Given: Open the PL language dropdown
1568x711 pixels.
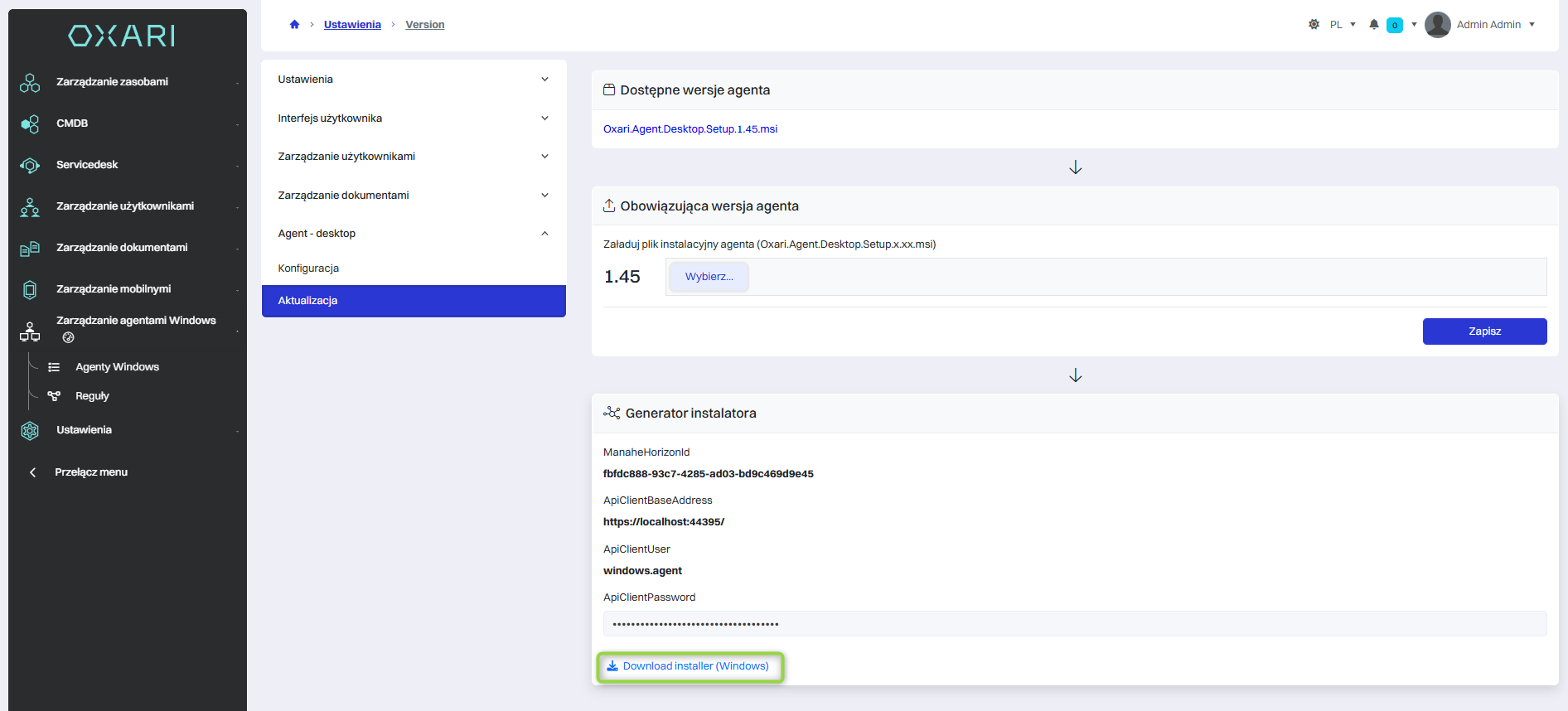Looking at the screenshot, I should pos(1343,25).
